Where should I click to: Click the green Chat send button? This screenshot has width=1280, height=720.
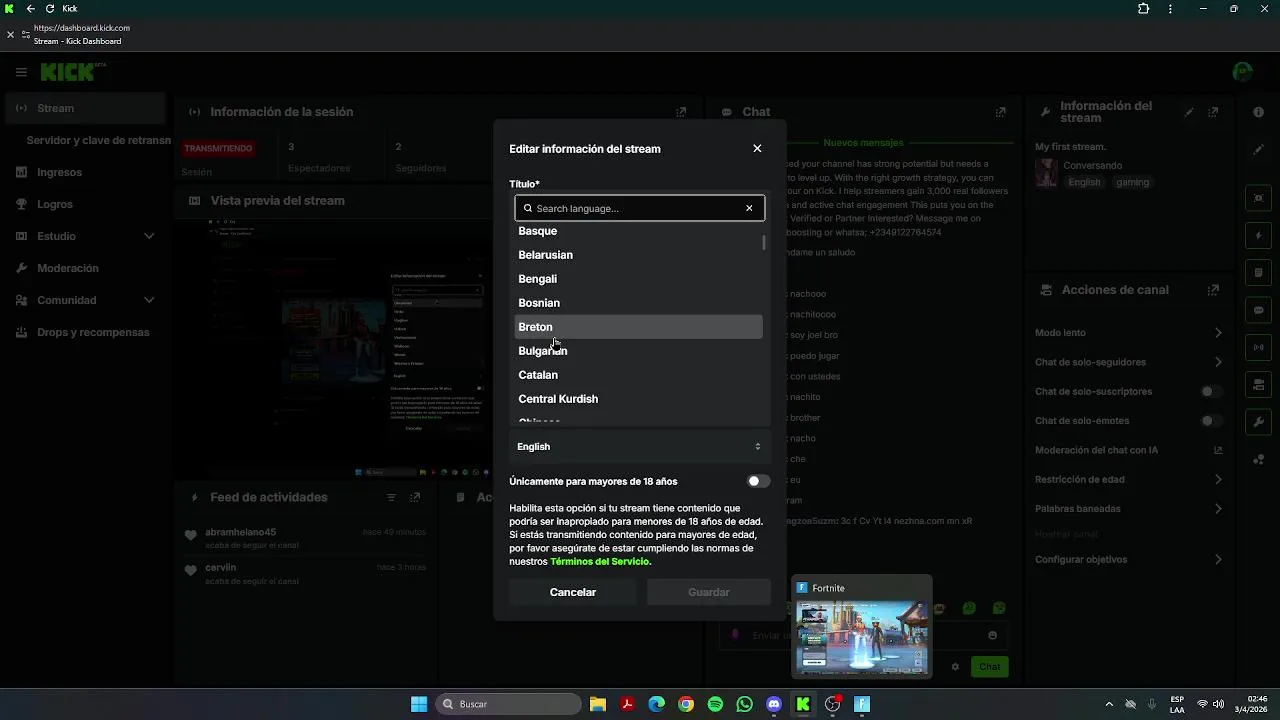pos(989,666)
